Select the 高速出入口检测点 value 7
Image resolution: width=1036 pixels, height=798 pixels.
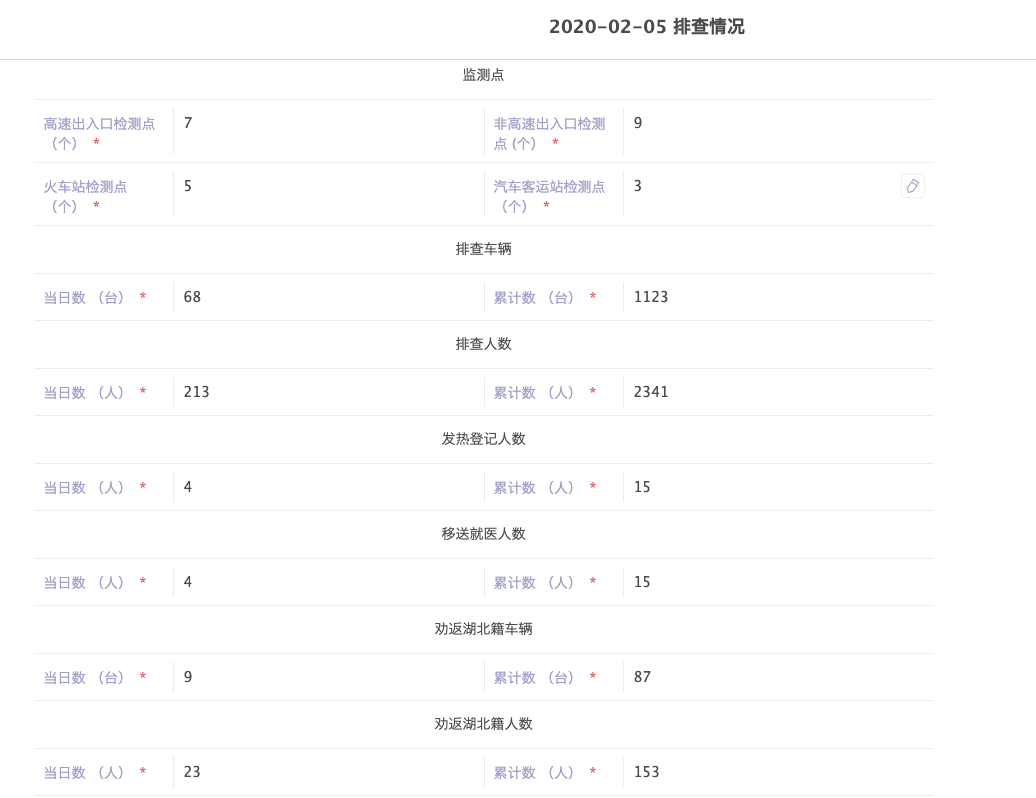(188, 123)
